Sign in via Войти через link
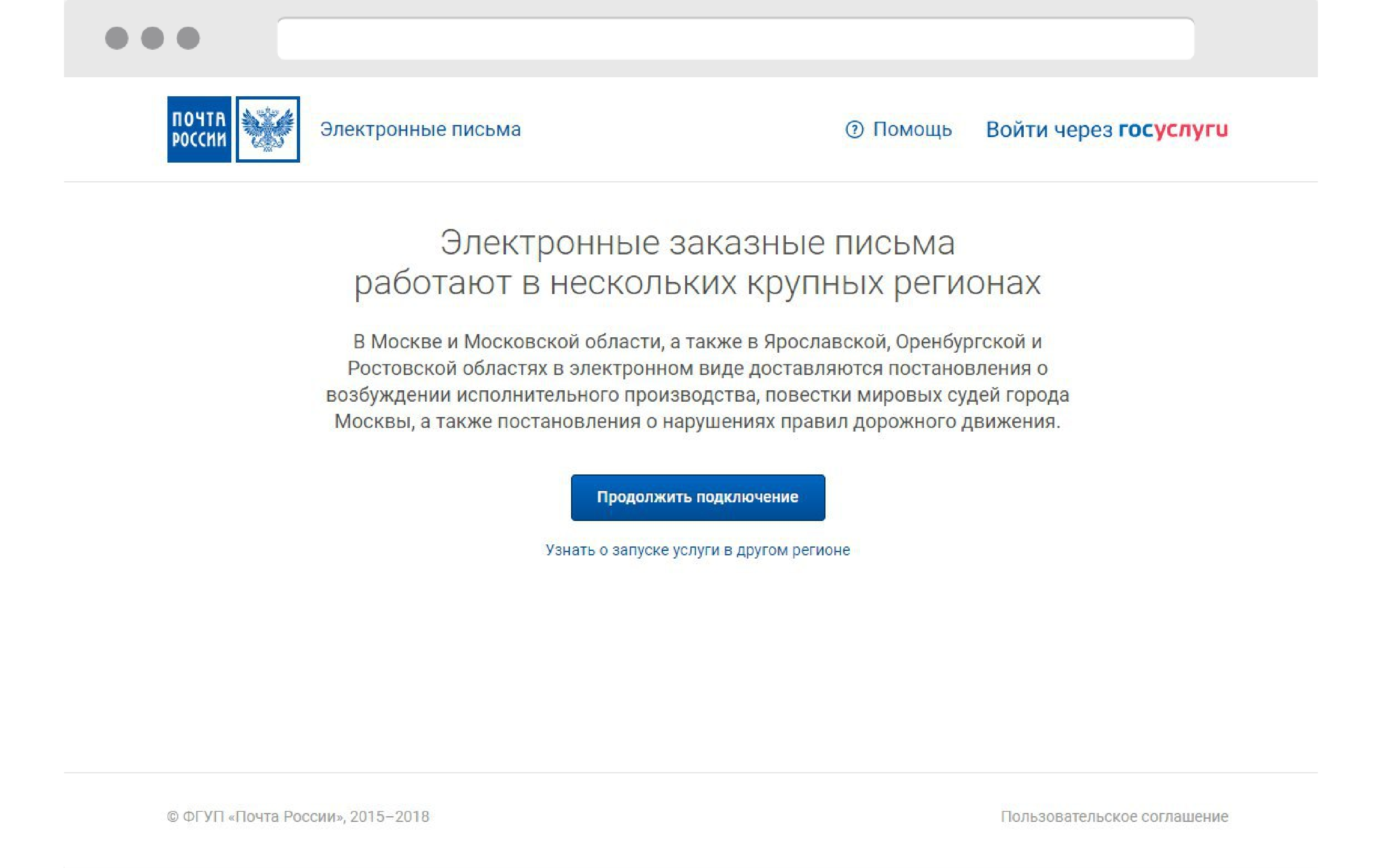 (1049, 130)
